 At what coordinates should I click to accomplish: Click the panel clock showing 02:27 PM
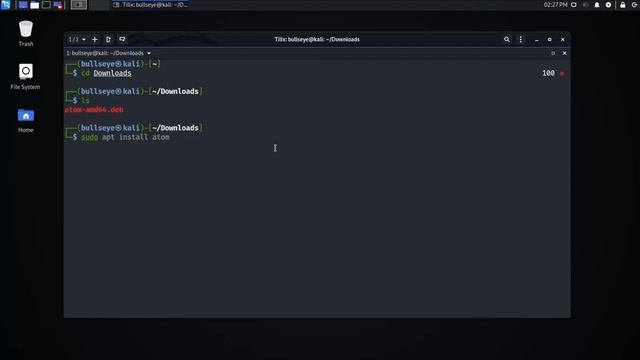555,5
